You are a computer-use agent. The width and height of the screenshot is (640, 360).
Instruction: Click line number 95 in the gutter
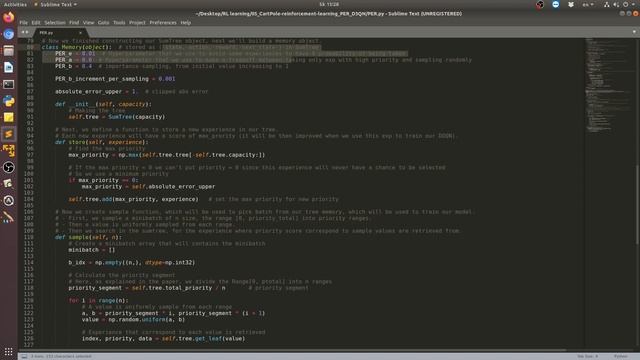30,142
